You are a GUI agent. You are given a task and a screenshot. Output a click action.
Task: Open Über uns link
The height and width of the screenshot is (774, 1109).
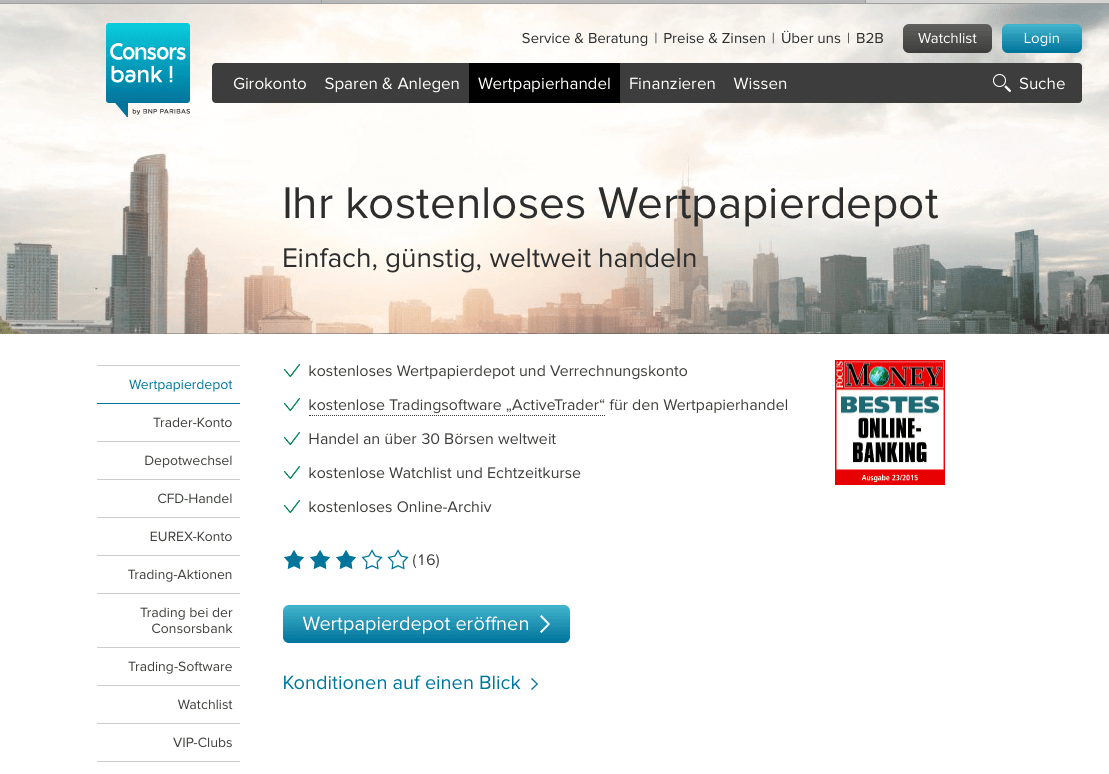pos(811,38)
